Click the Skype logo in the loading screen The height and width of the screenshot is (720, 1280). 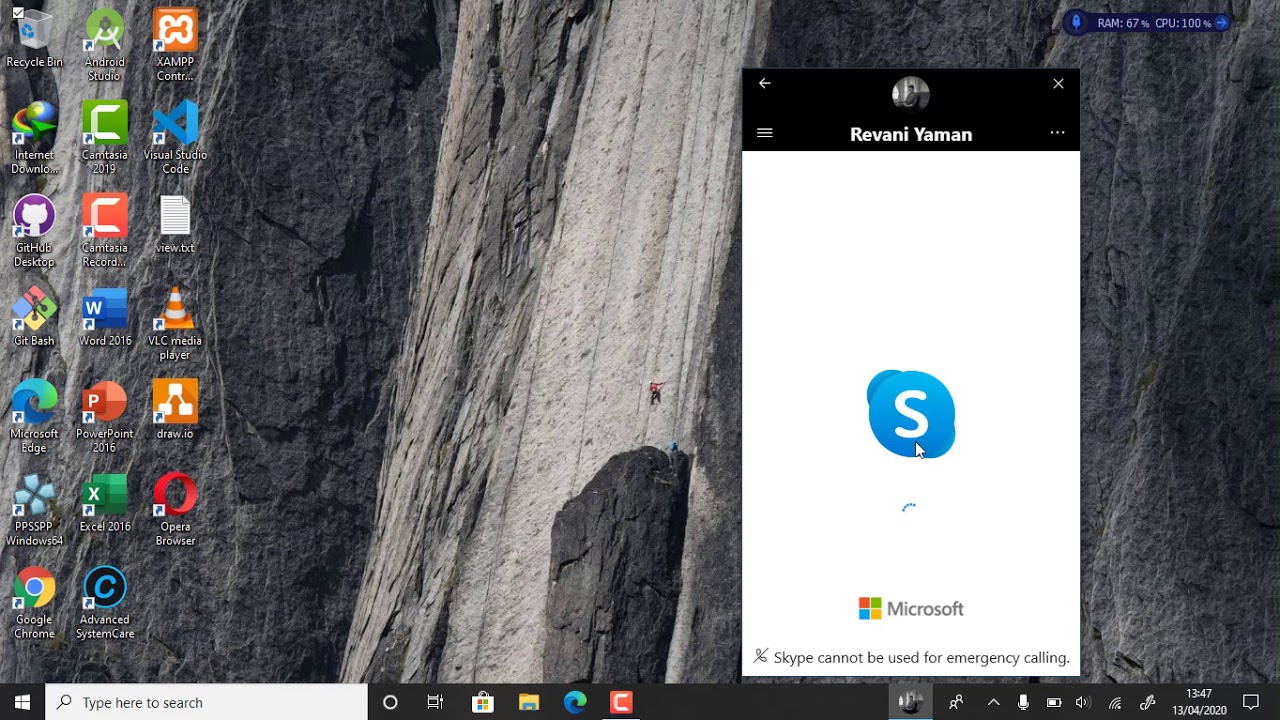point(911,414)
